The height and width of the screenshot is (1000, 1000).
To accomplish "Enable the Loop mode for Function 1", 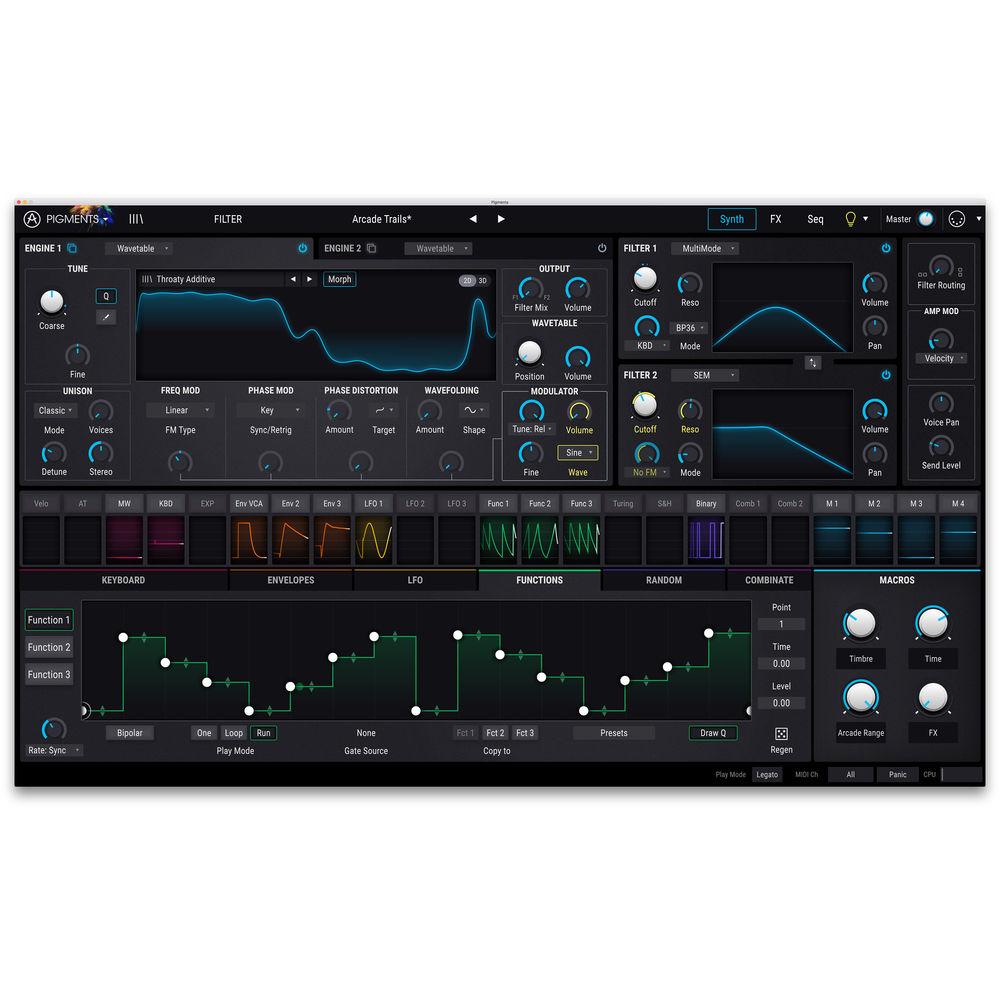I will point(233,732).
